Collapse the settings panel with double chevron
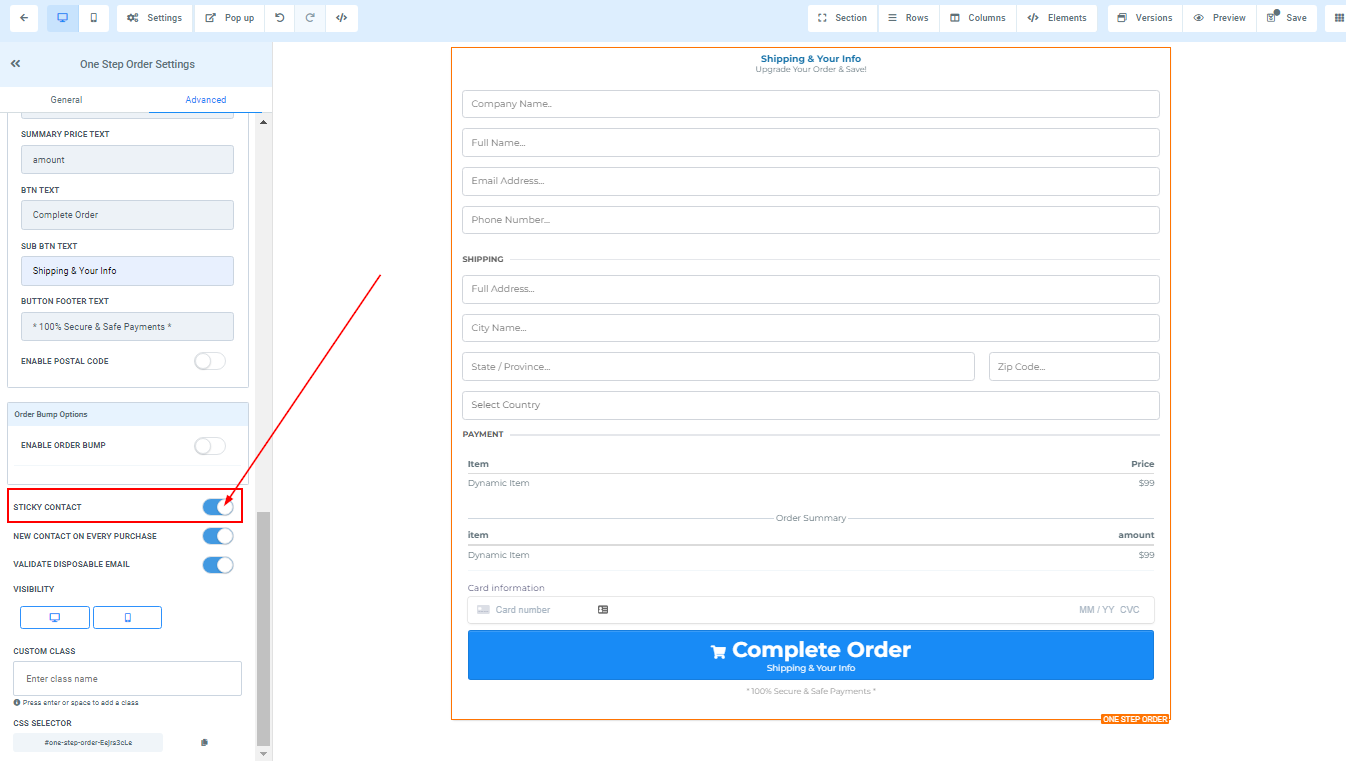The height and width of the screenshot is (761, 1346). point(16,64)
